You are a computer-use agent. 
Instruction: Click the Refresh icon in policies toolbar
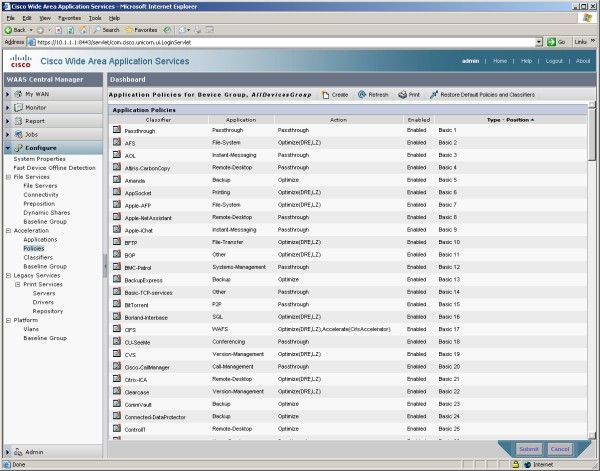tap(362, 95)
